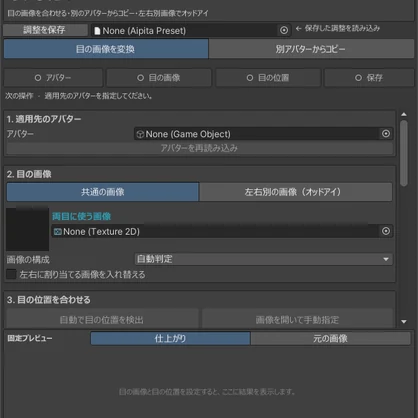Click the 調整を保存 button

click(x=45, y=30)
